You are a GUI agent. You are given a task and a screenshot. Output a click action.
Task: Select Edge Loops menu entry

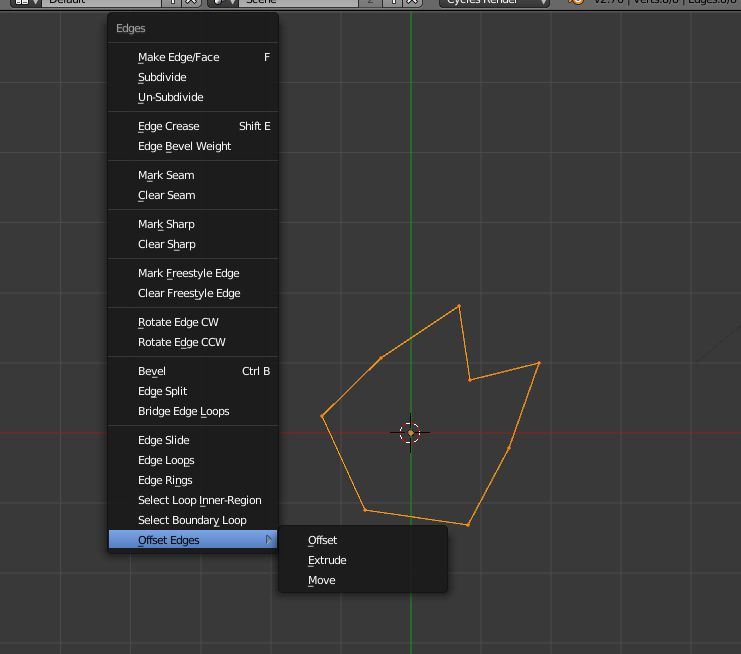click(x=193, y=460)
